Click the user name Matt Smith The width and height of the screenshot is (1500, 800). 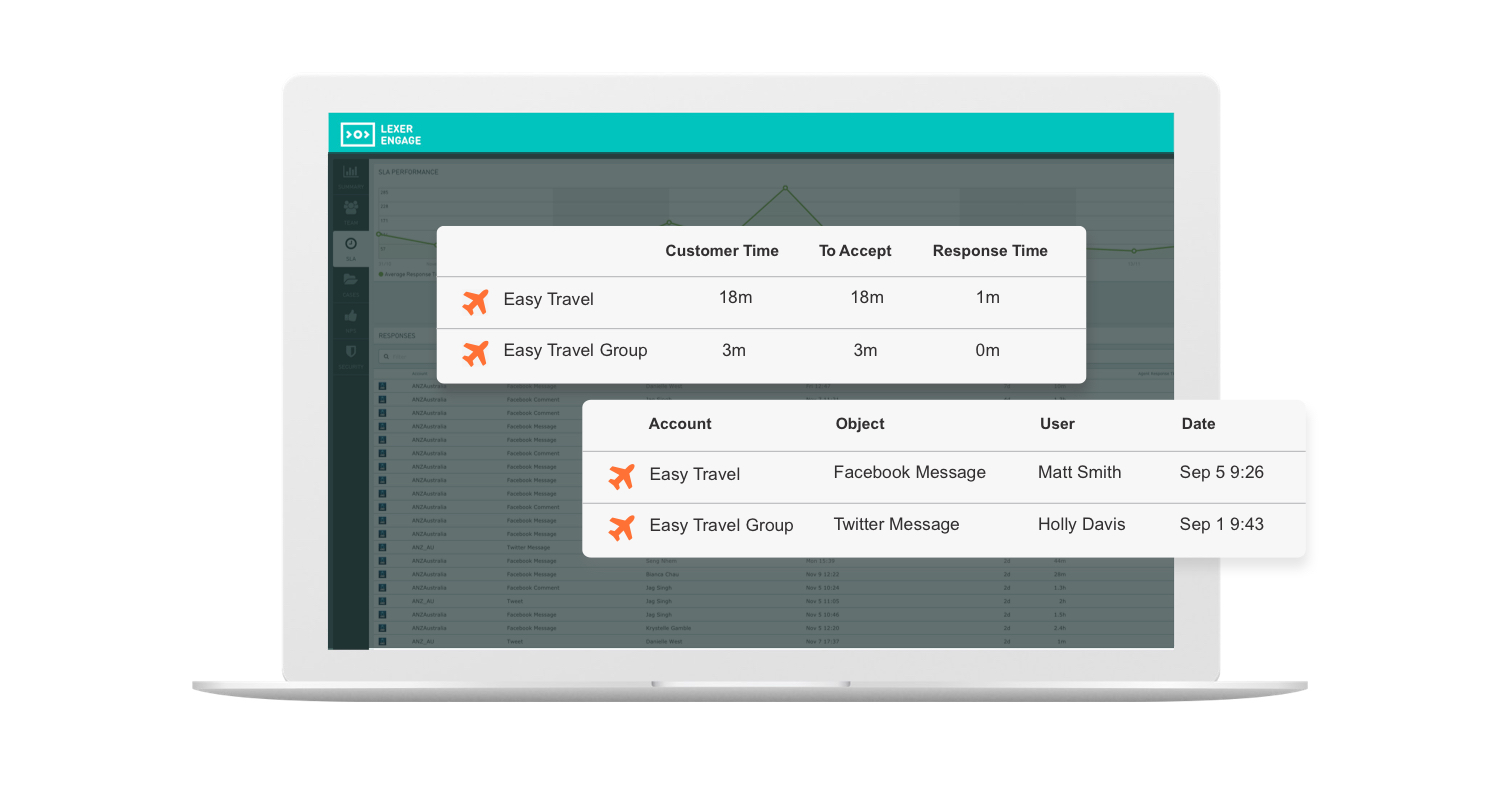(x=1080, y=472)
